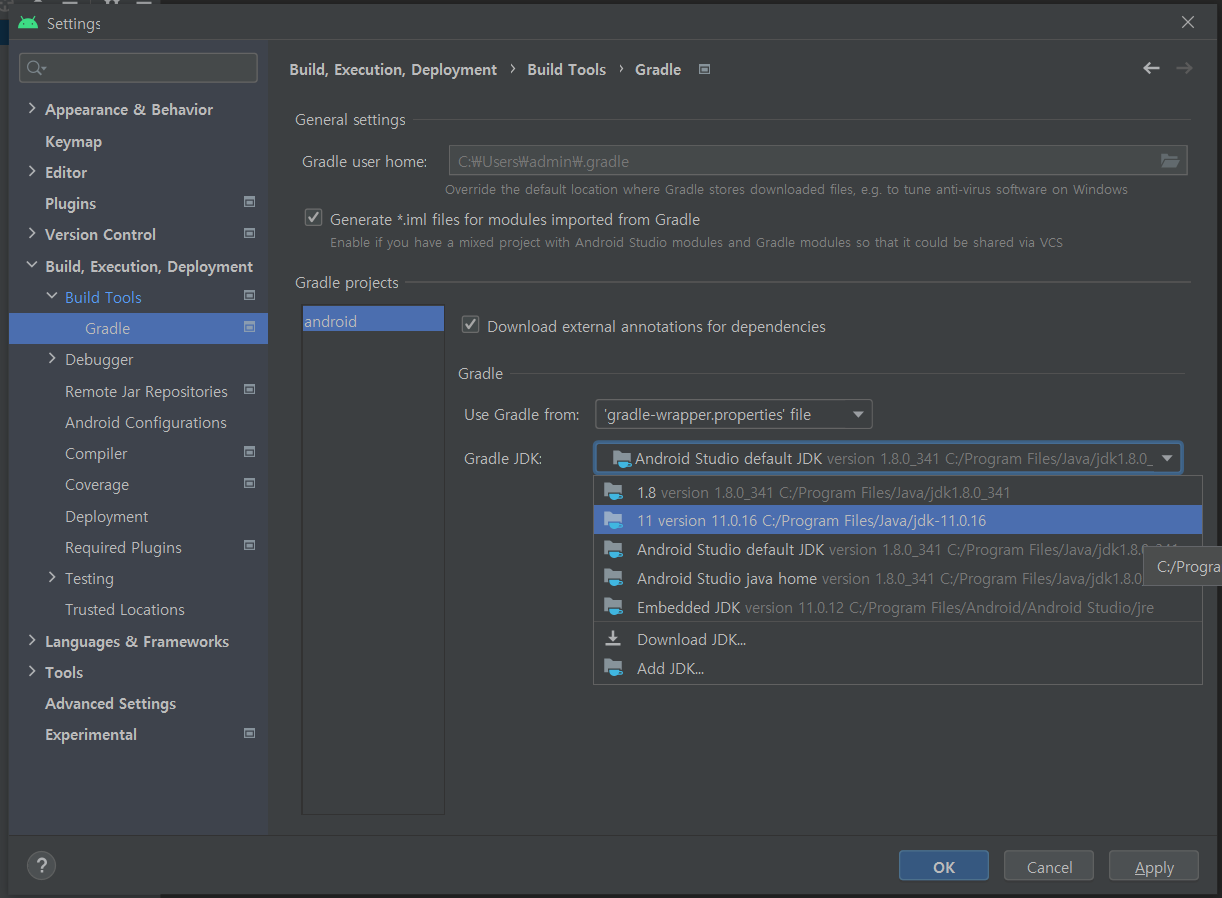Click project settings icon beside Build Tools
The image size is (1222, 898).
(x=250, y=296)
